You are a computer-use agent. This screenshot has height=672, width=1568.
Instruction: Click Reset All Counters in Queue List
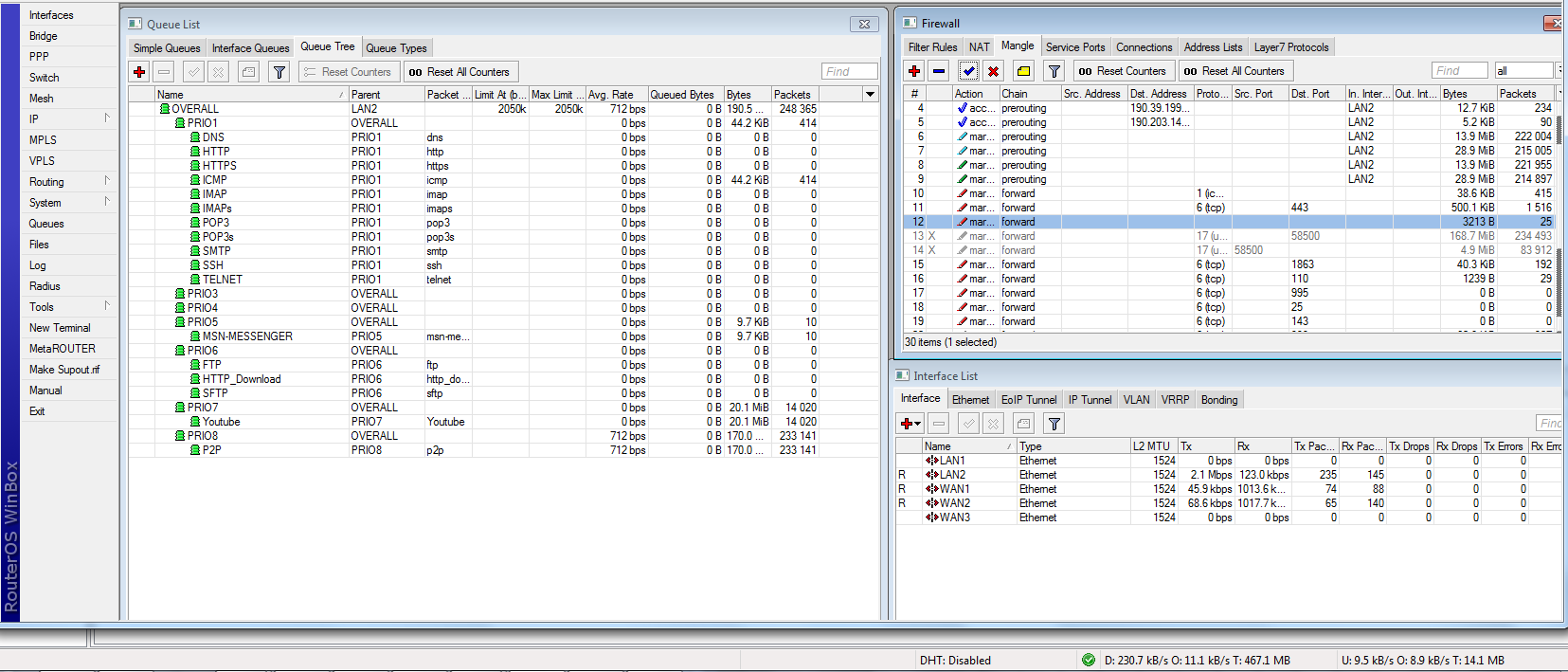pos(460,72)
